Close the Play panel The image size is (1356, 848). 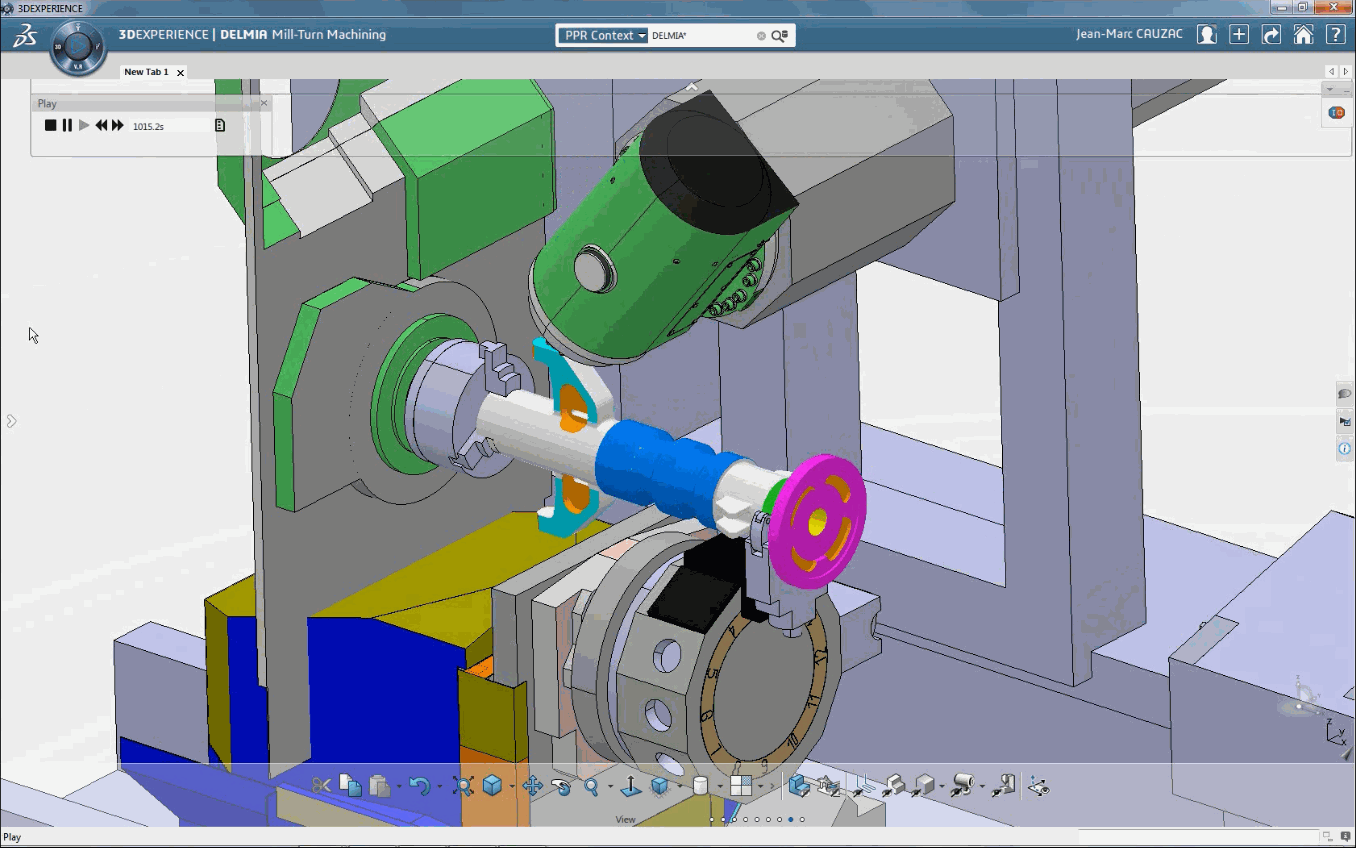point(264,103)
